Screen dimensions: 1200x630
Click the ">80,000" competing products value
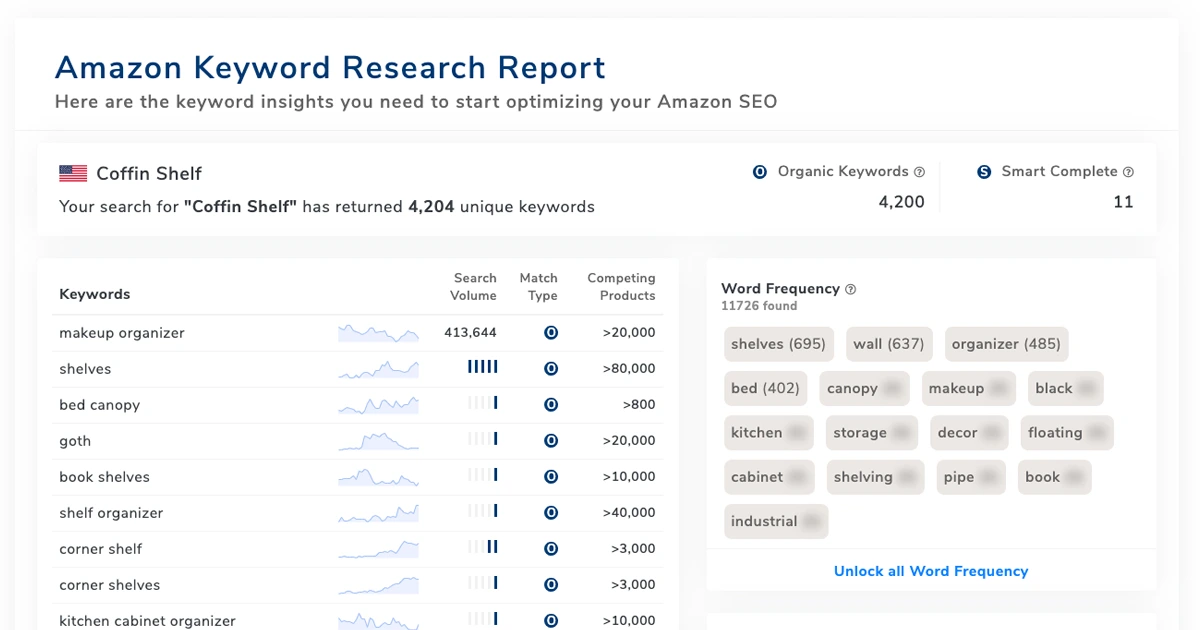tap(629, 369)
